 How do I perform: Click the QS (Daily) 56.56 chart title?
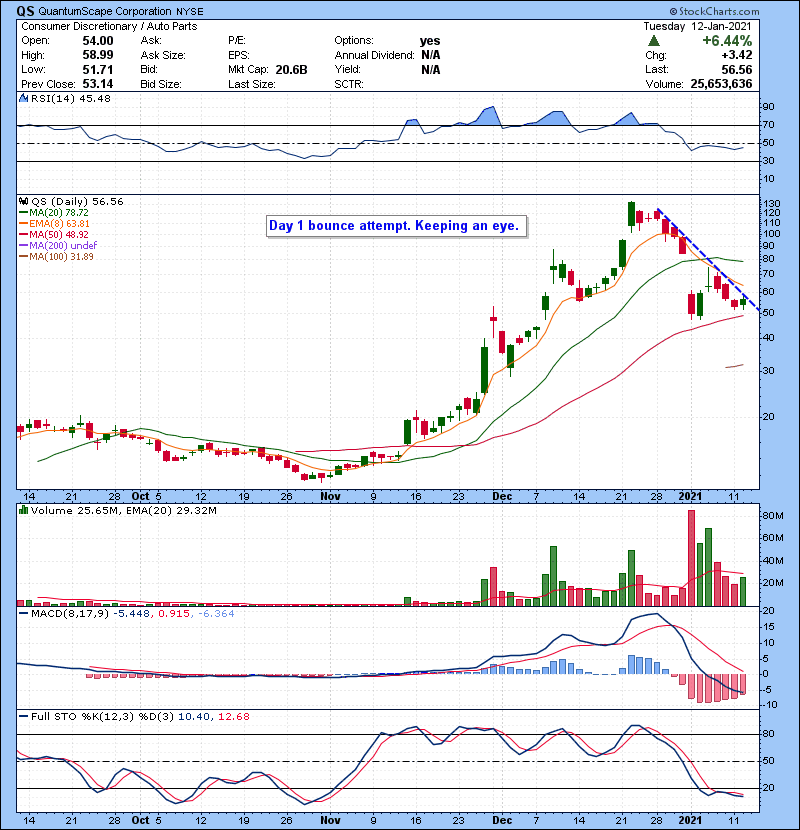click(77, 202)
